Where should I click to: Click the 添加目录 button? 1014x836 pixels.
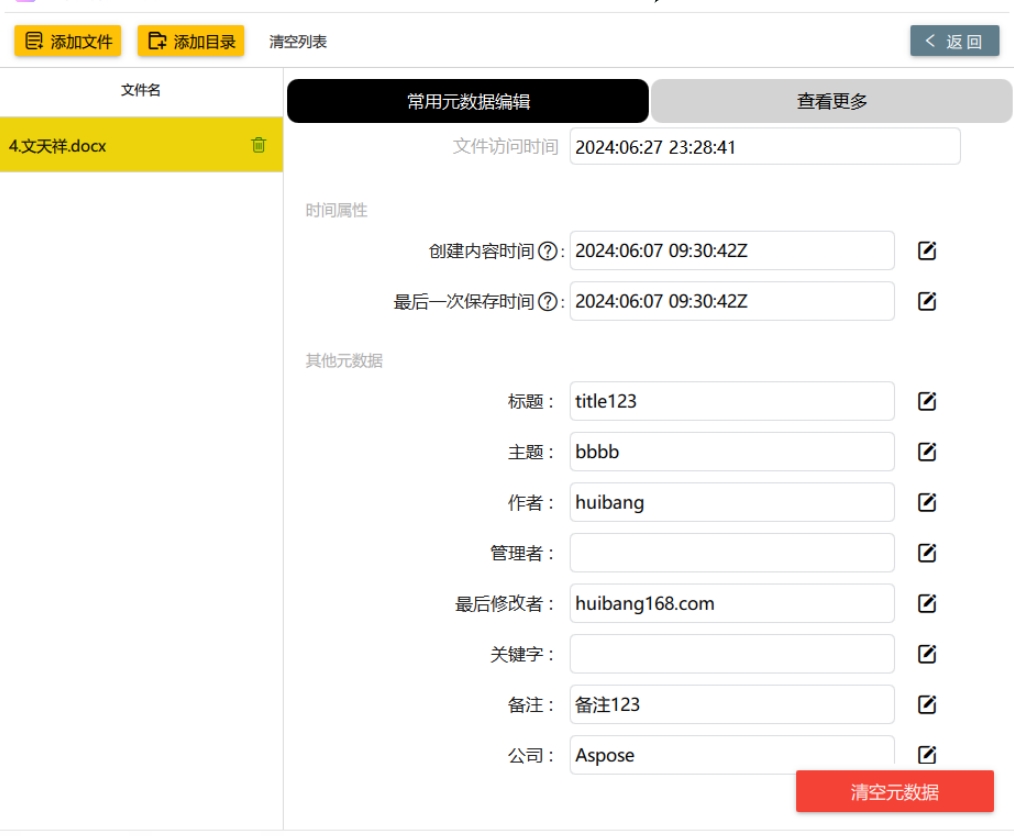191,41
